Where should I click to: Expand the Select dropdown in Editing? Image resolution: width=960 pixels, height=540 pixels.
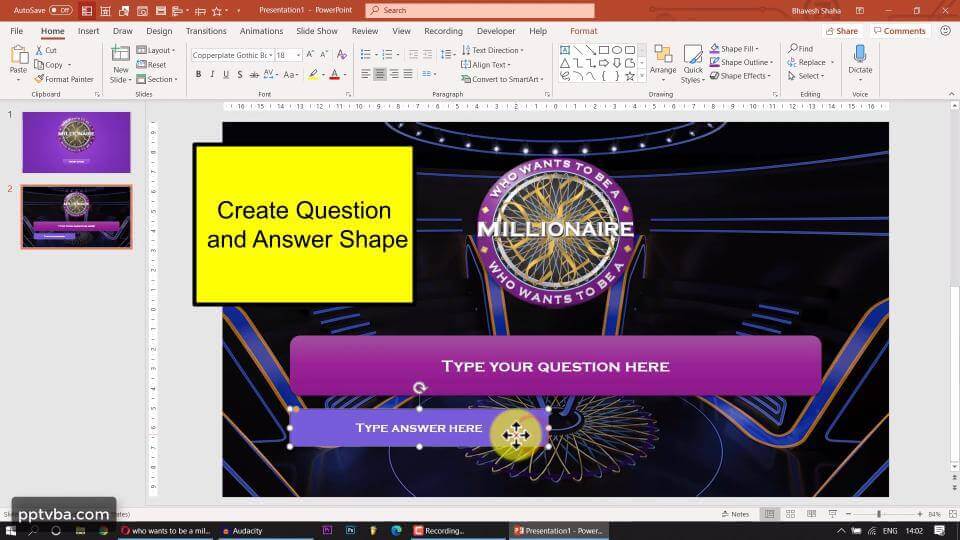click(806, 76)
